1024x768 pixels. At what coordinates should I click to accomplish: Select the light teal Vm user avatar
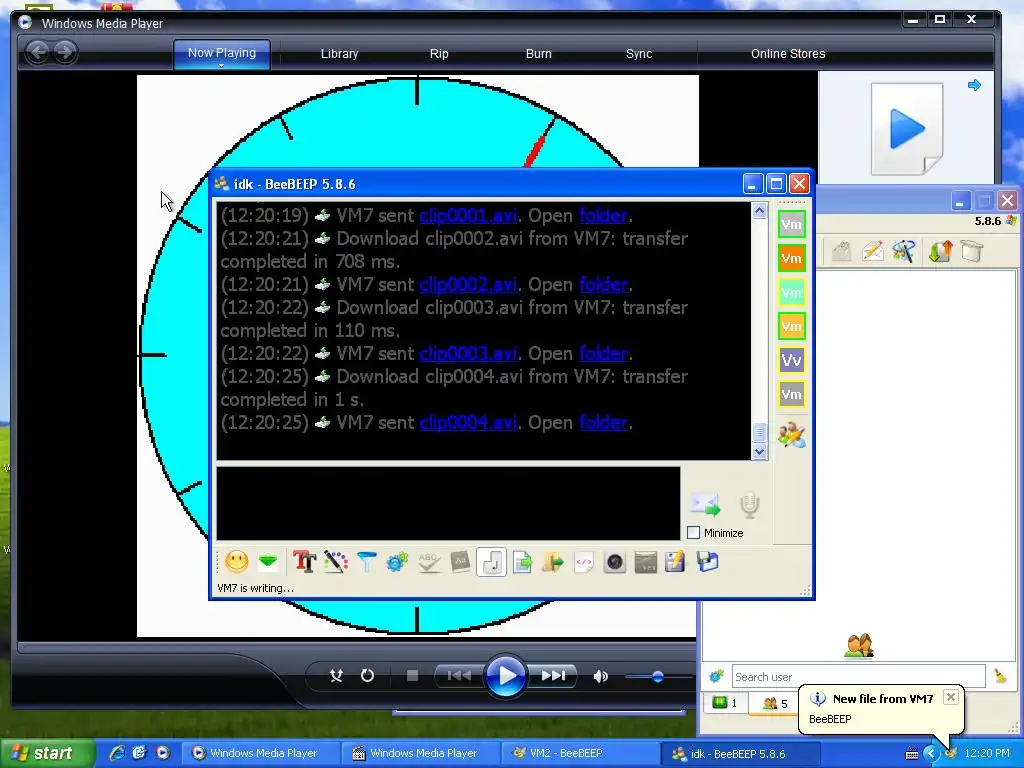point(792,292)
